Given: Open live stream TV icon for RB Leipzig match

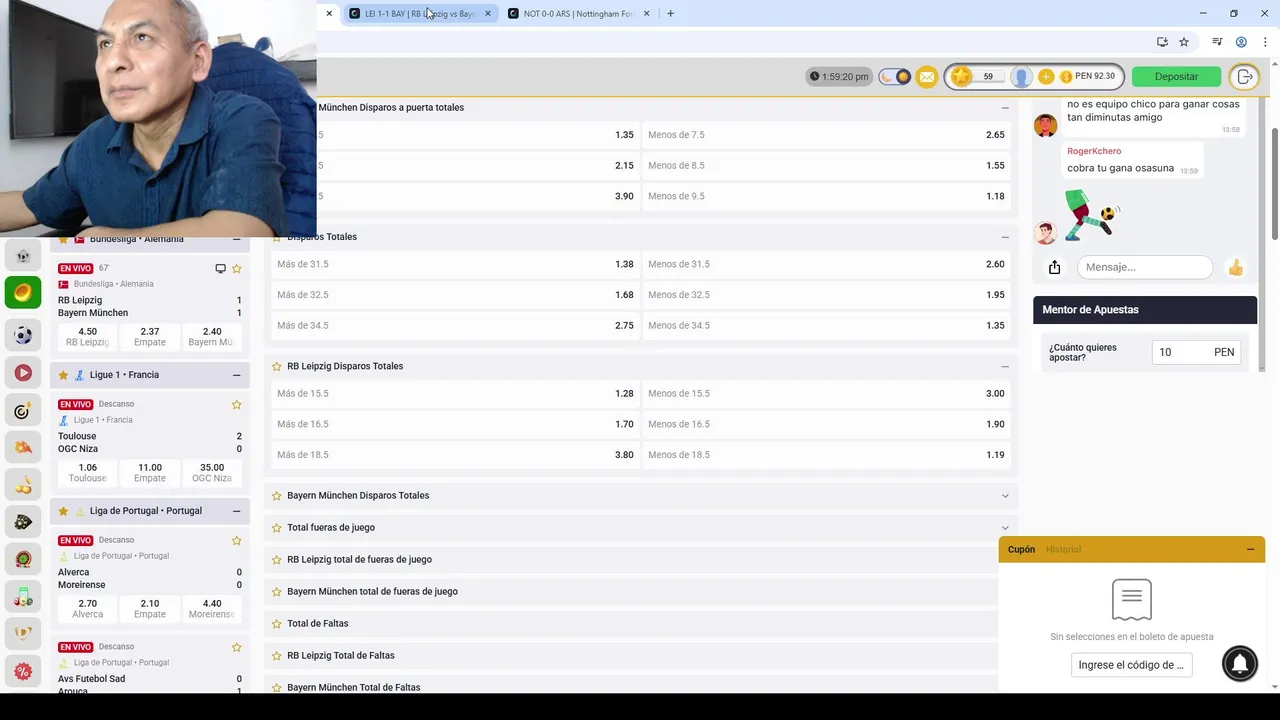Looking at the screenshot, I should (x=220, y=268).
